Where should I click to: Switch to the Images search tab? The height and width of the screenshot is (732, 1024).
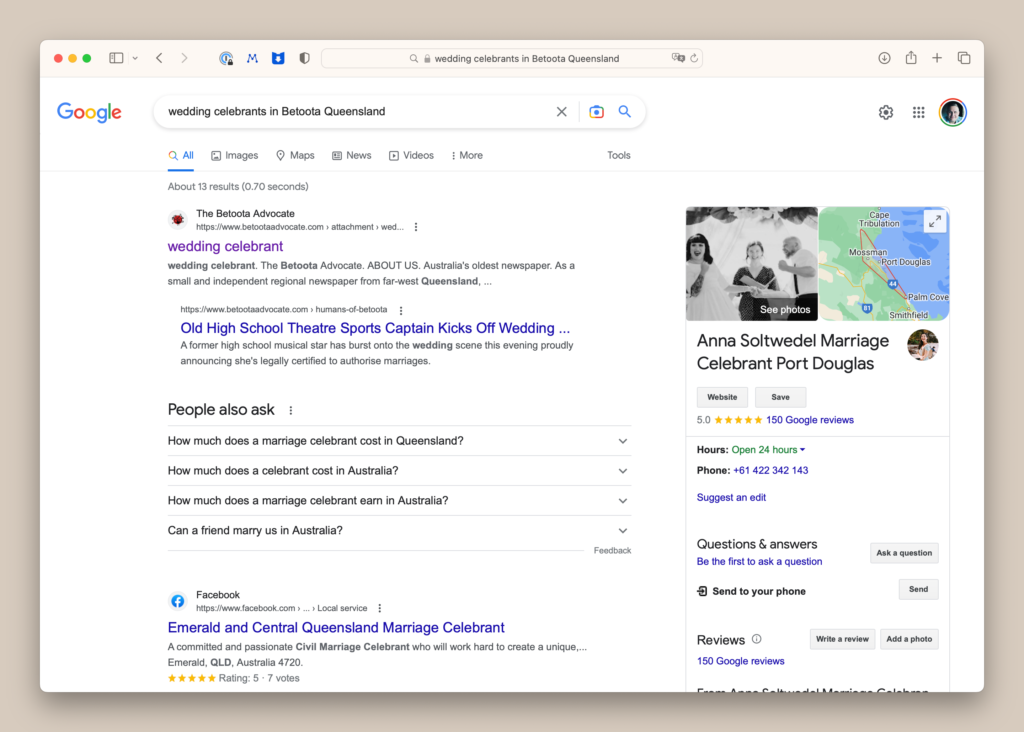pyautogui.click(x=234, y=156)
